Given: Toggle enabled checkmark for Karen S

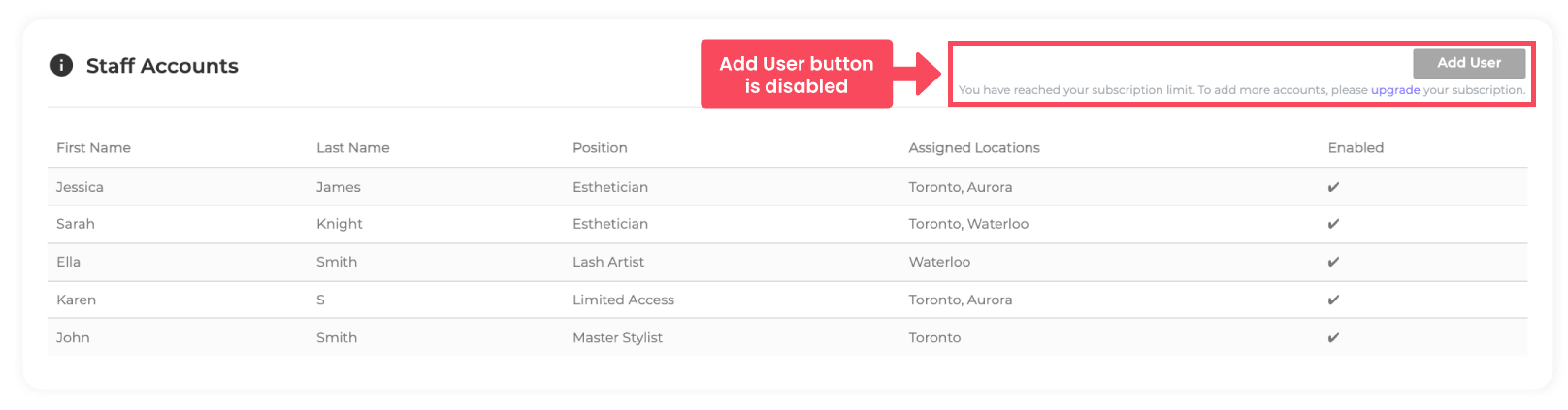Looking at the screenshot, I should 1333,300.
